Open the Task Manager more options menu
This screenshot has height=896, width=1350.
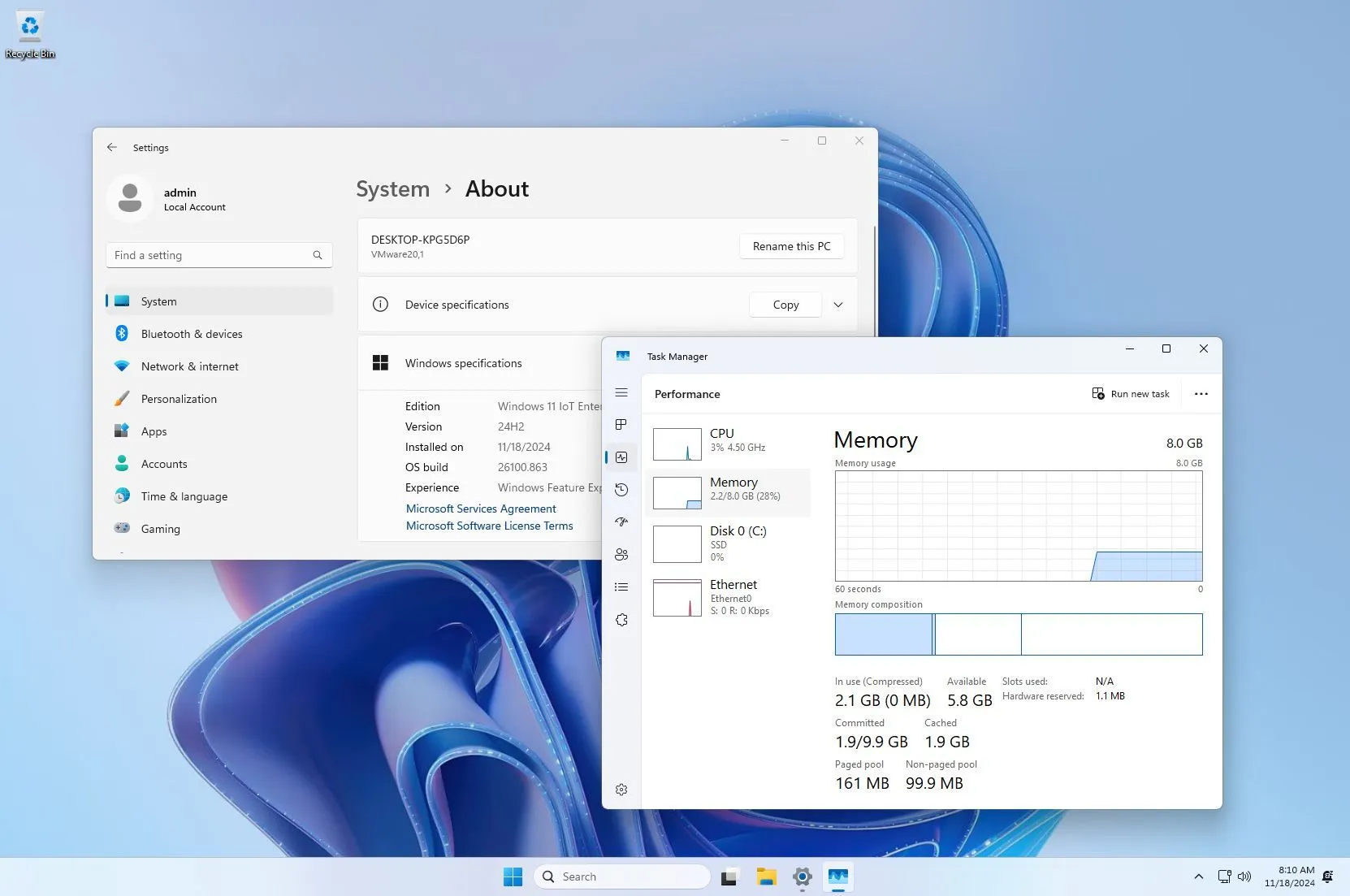pyautogui.click(x=1201, y=394)
